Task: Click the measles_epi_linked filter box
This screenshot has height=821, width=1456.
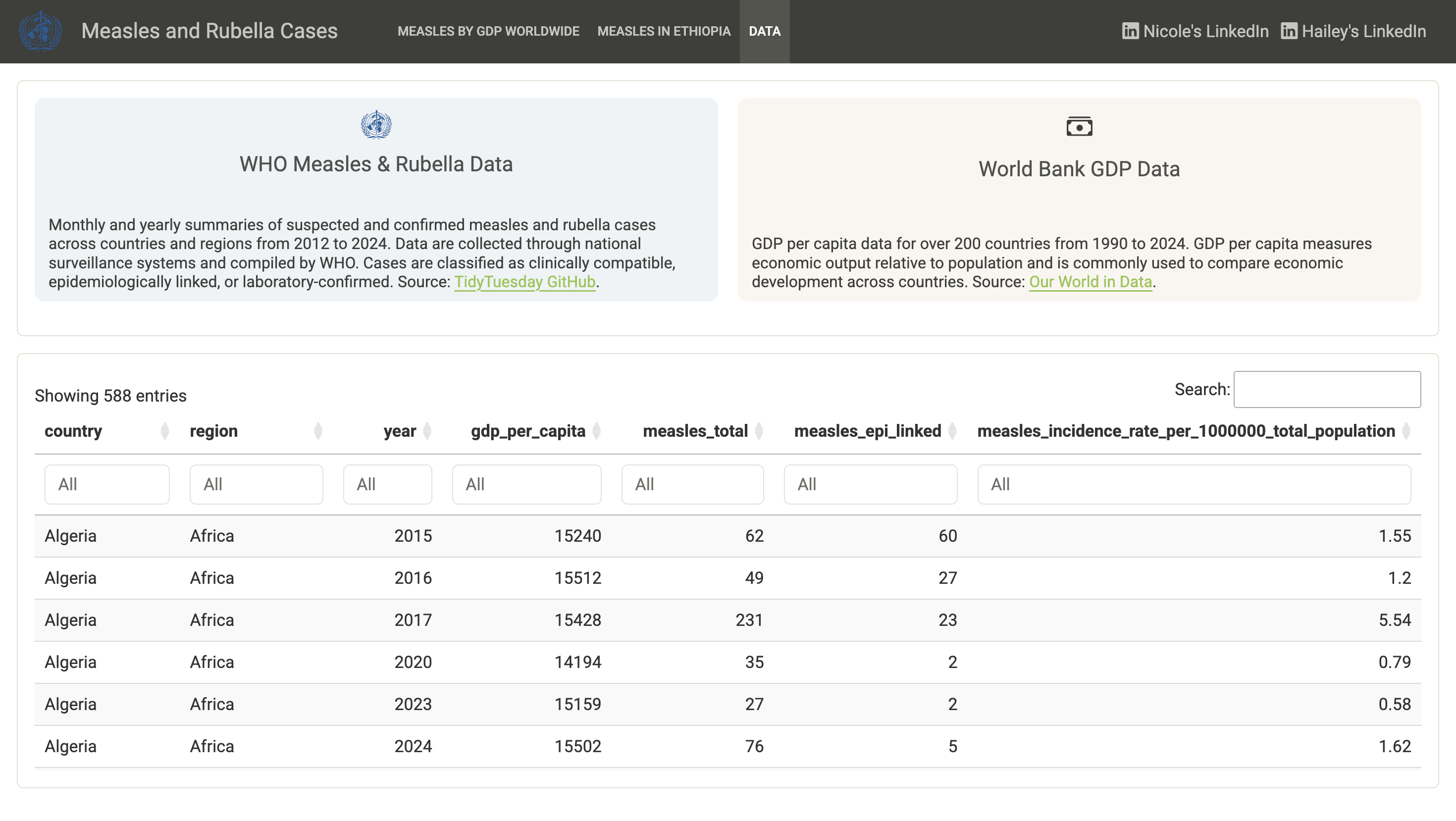Action: tap(871, 484)
